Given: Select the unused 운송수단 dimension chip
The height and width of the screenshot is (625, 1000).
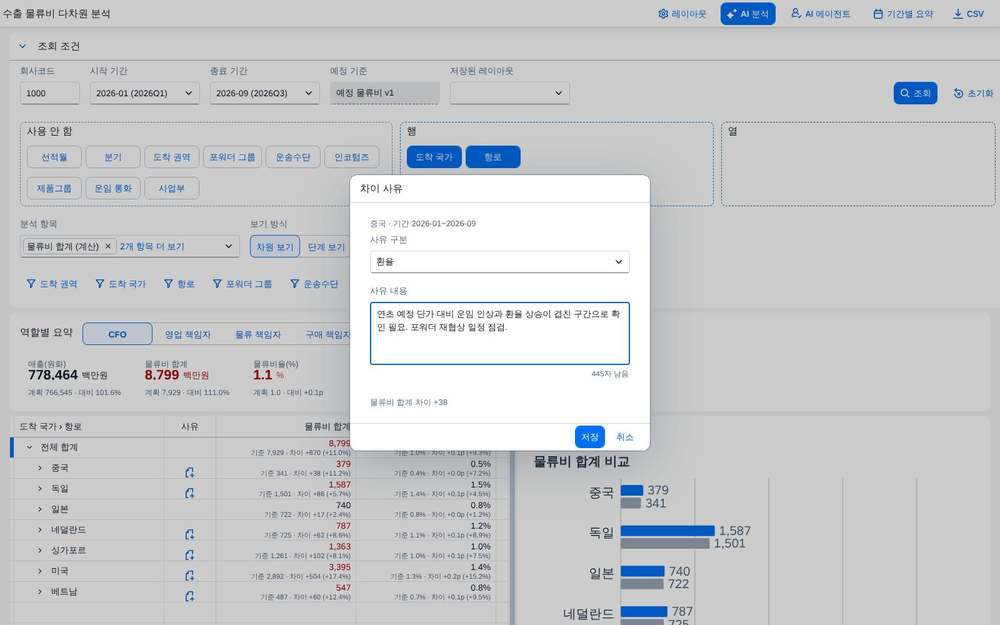Looking at the screenshot, I should tap(293, 157).
